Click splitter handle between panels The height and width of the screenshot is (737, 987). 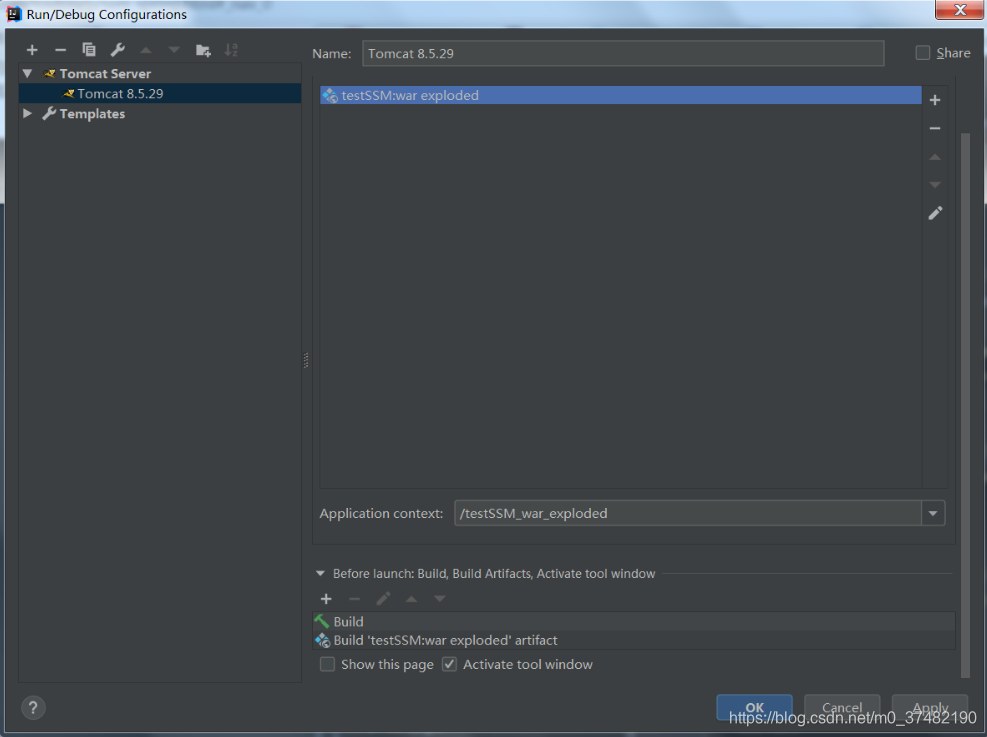(x=306, y=360)
